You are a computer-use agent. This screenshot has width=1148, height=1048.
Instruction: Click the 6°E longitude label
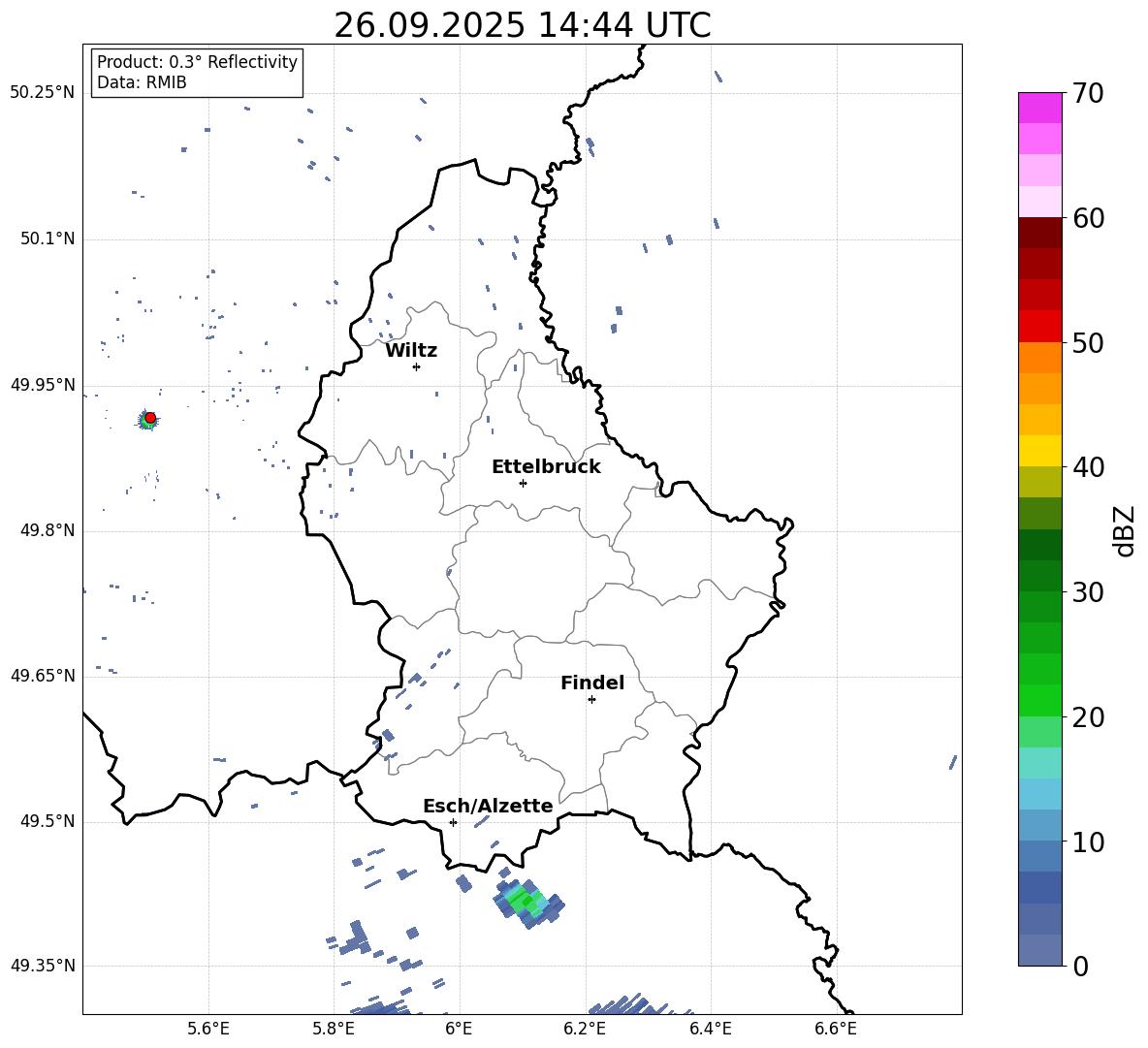click(459, 1029)
